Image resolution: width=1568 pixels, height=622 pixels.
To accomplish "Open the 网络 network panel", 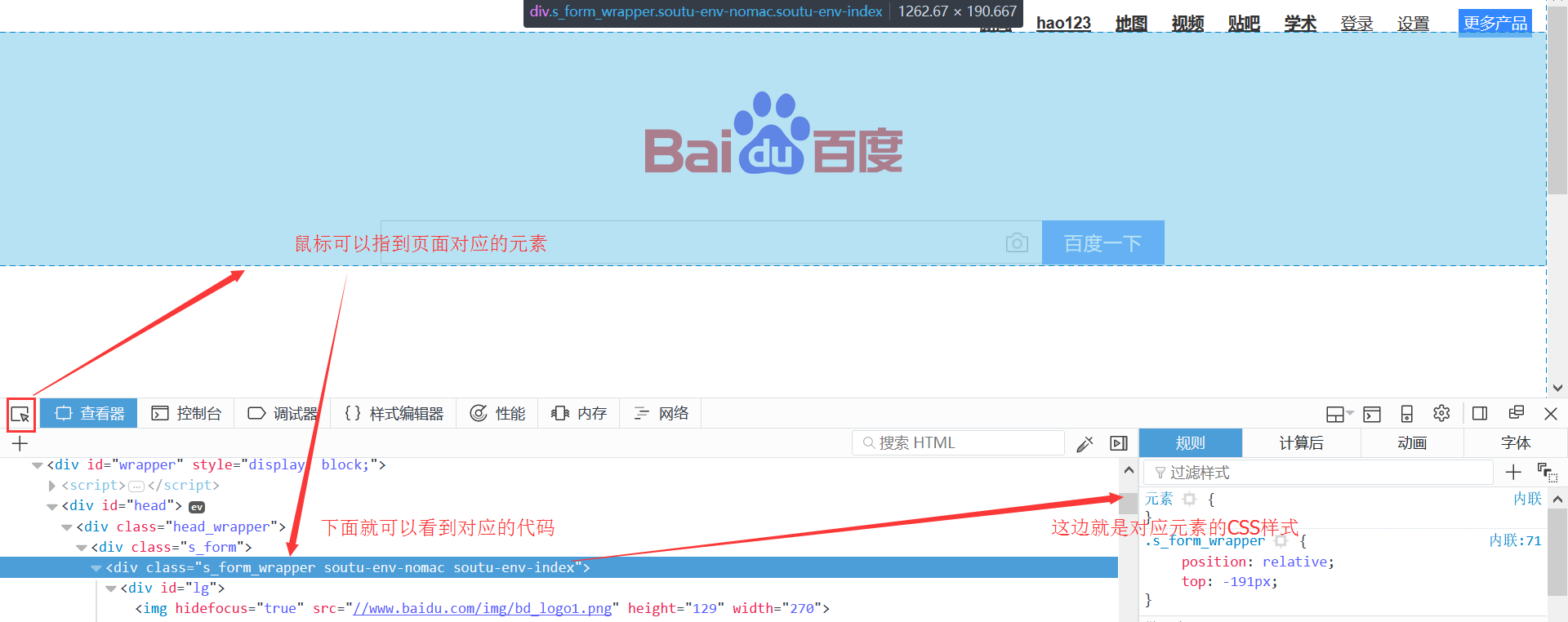I will 661,414.
